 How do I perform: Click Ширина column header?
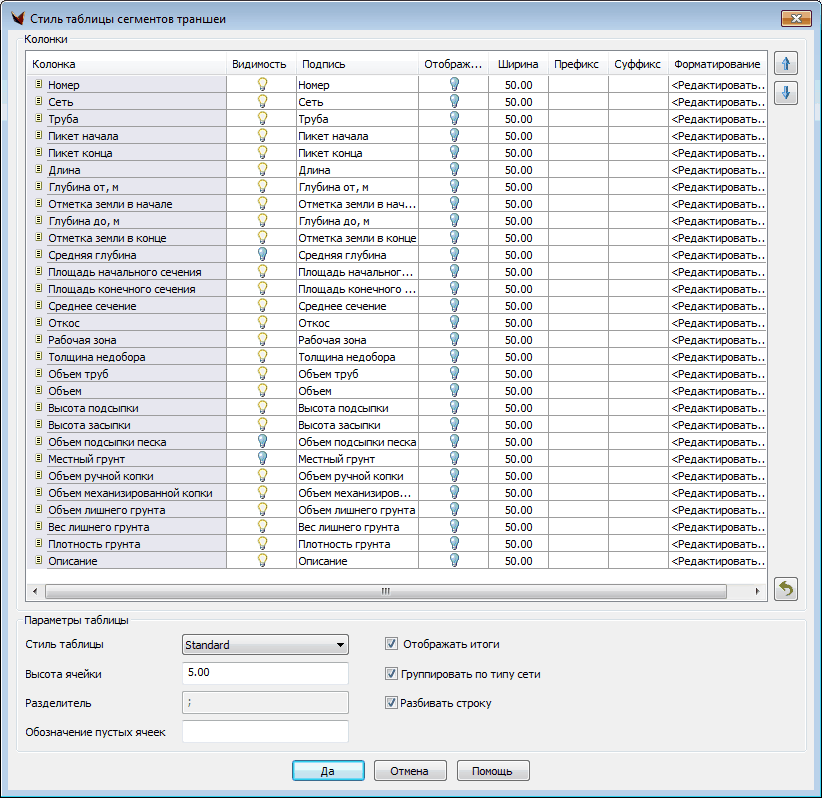pos(518,64)
